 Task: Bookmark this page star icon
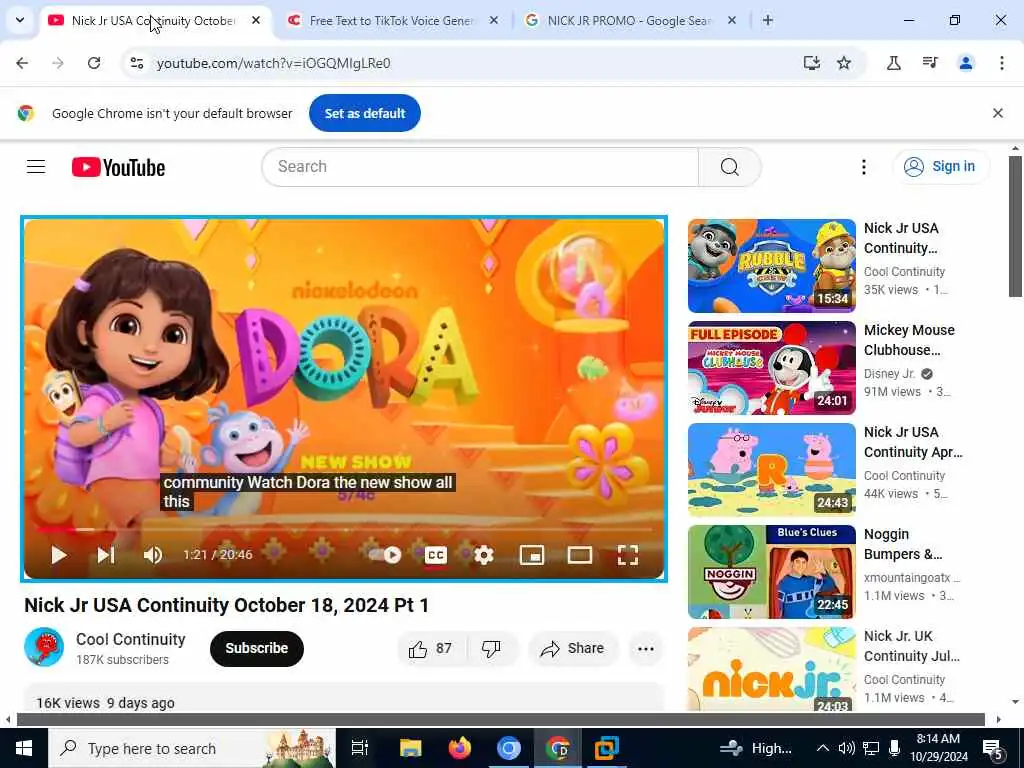coord(844,63)
